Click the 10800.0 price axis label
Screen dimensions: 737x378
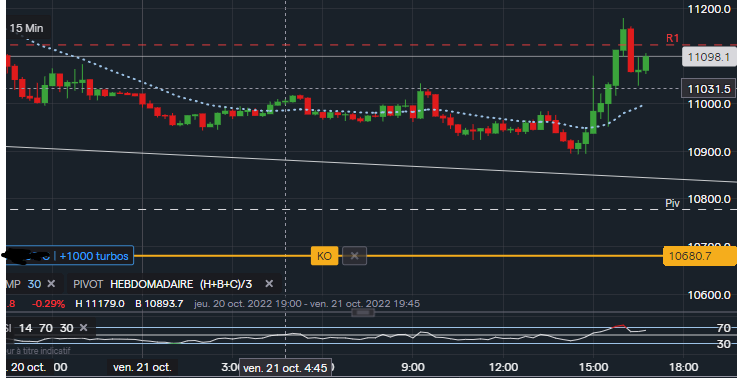coord(709,199)
